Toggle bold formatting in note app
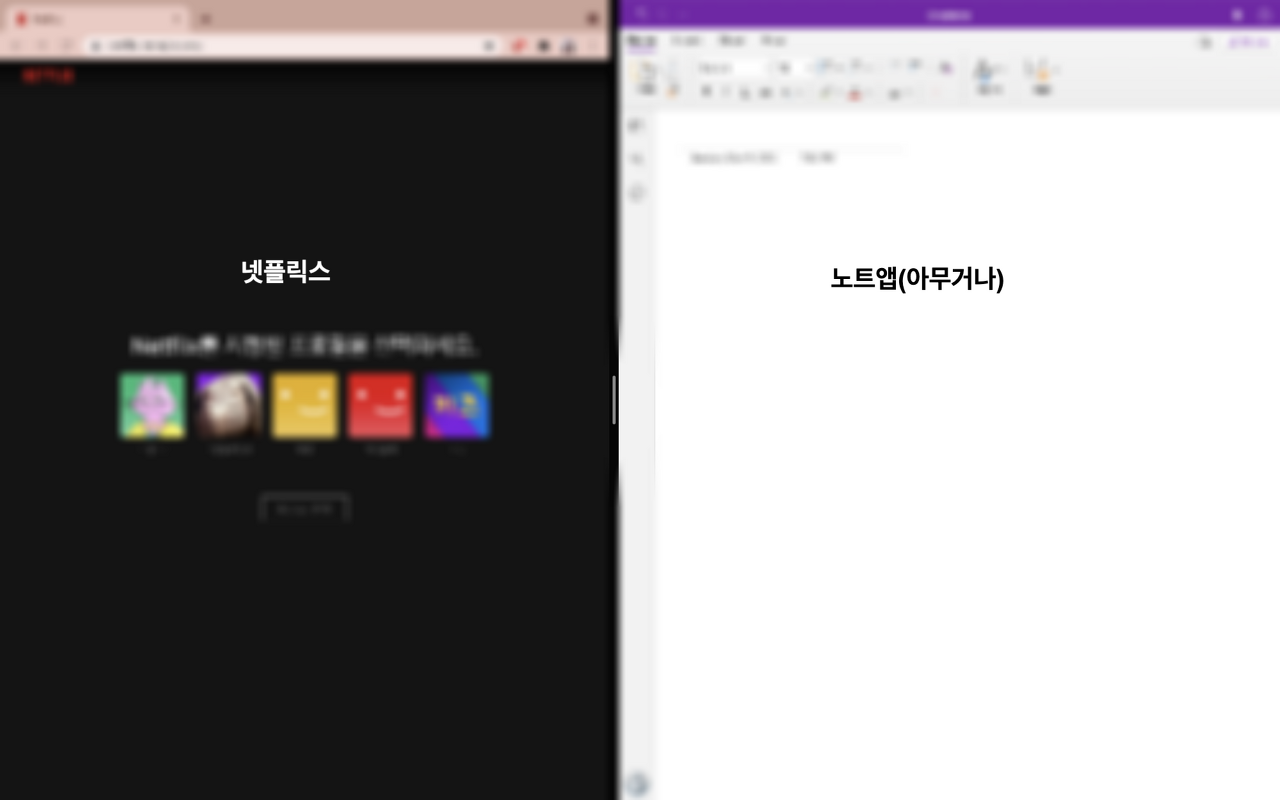 pyautogui.click(x=706, y=92)
